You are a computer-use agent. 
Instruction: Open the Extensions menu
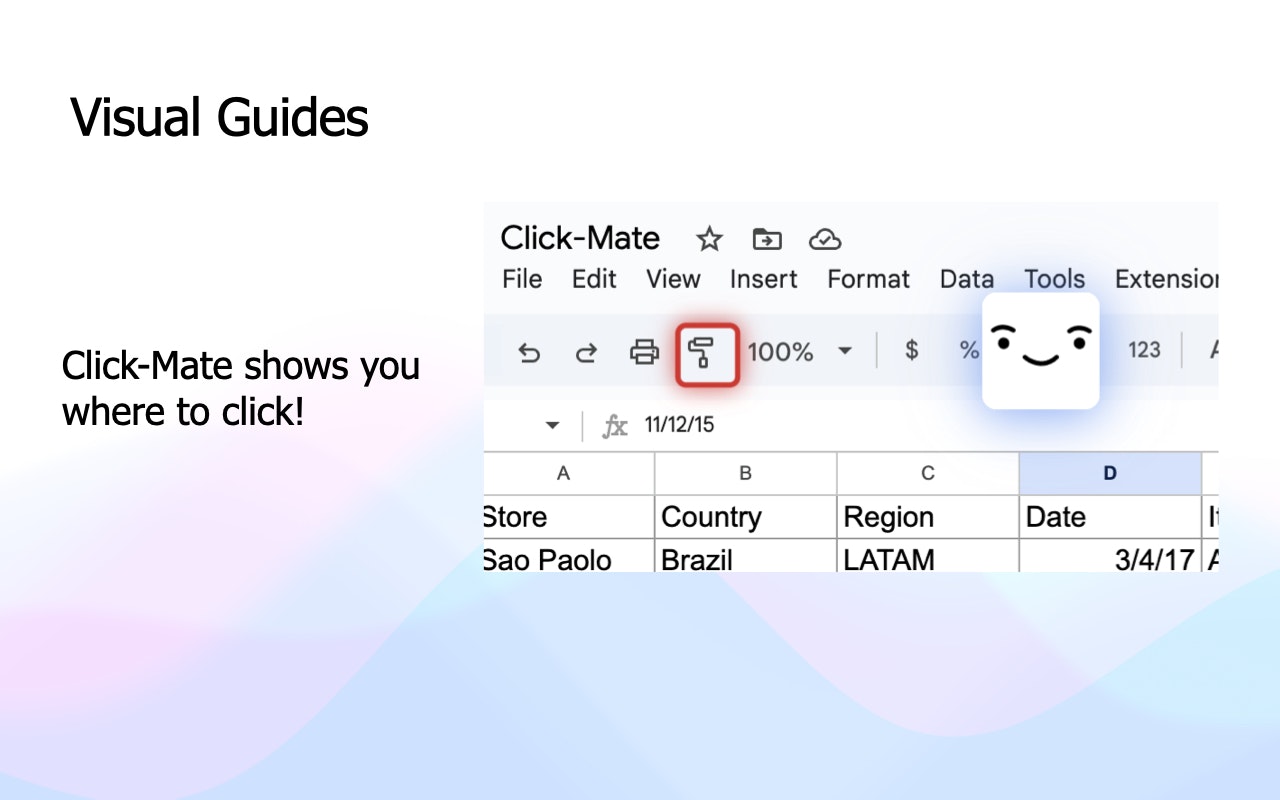pos(1166,279)
